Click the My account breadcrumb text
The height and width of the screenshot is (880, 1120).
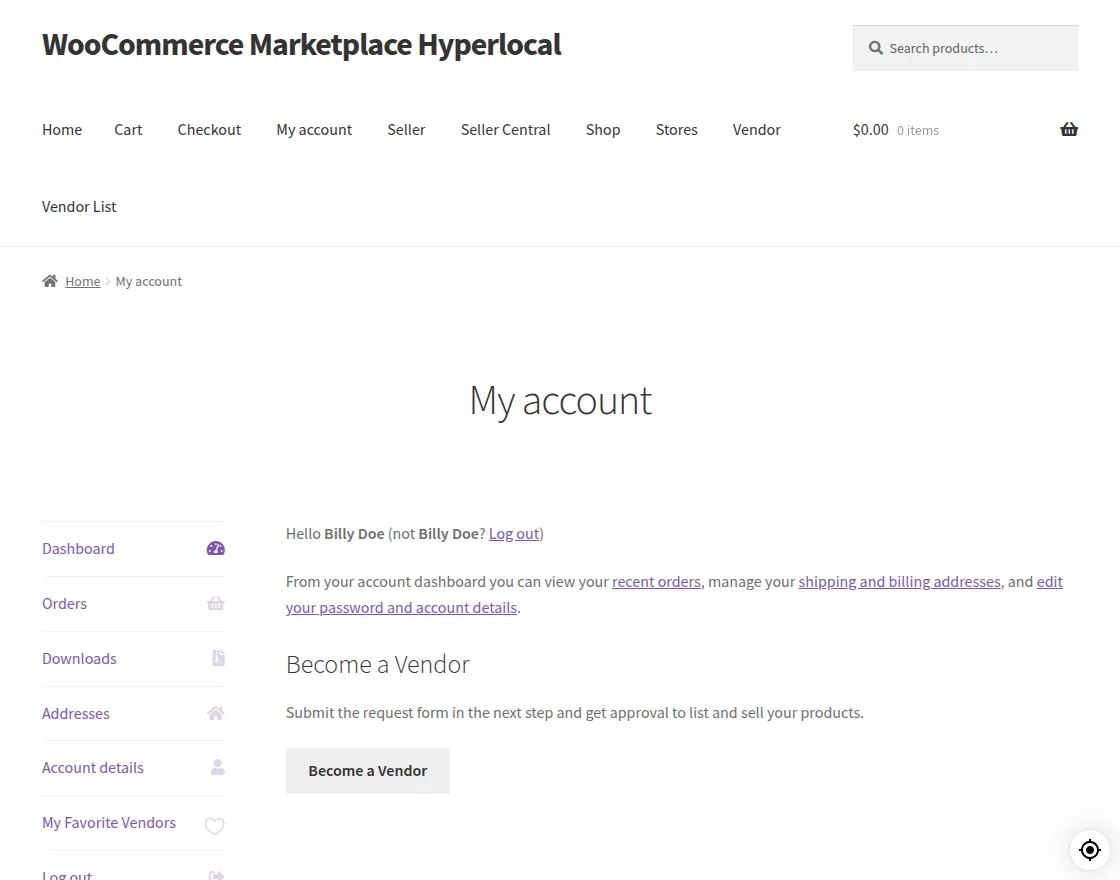point(149,281)
